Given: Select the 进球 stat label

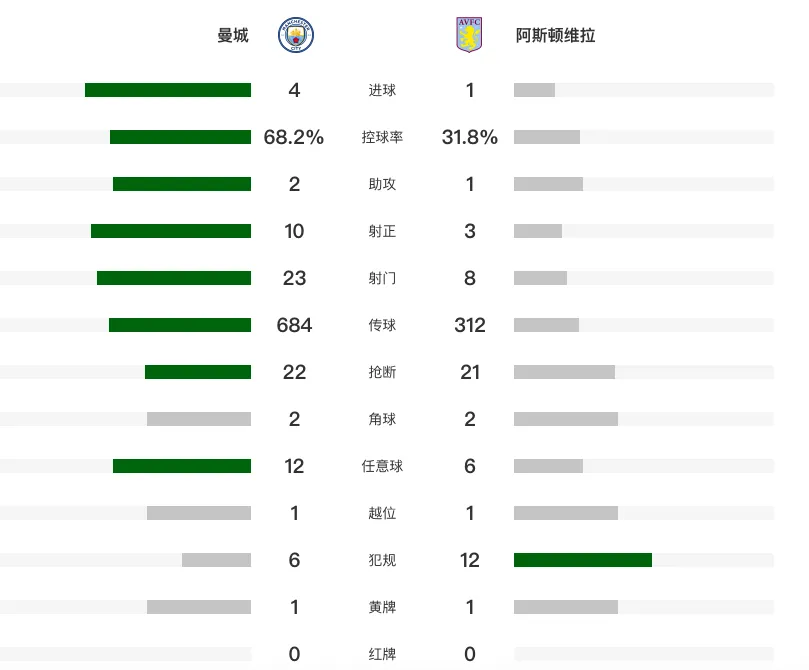Looking at the screenshot, I should 382,90.
